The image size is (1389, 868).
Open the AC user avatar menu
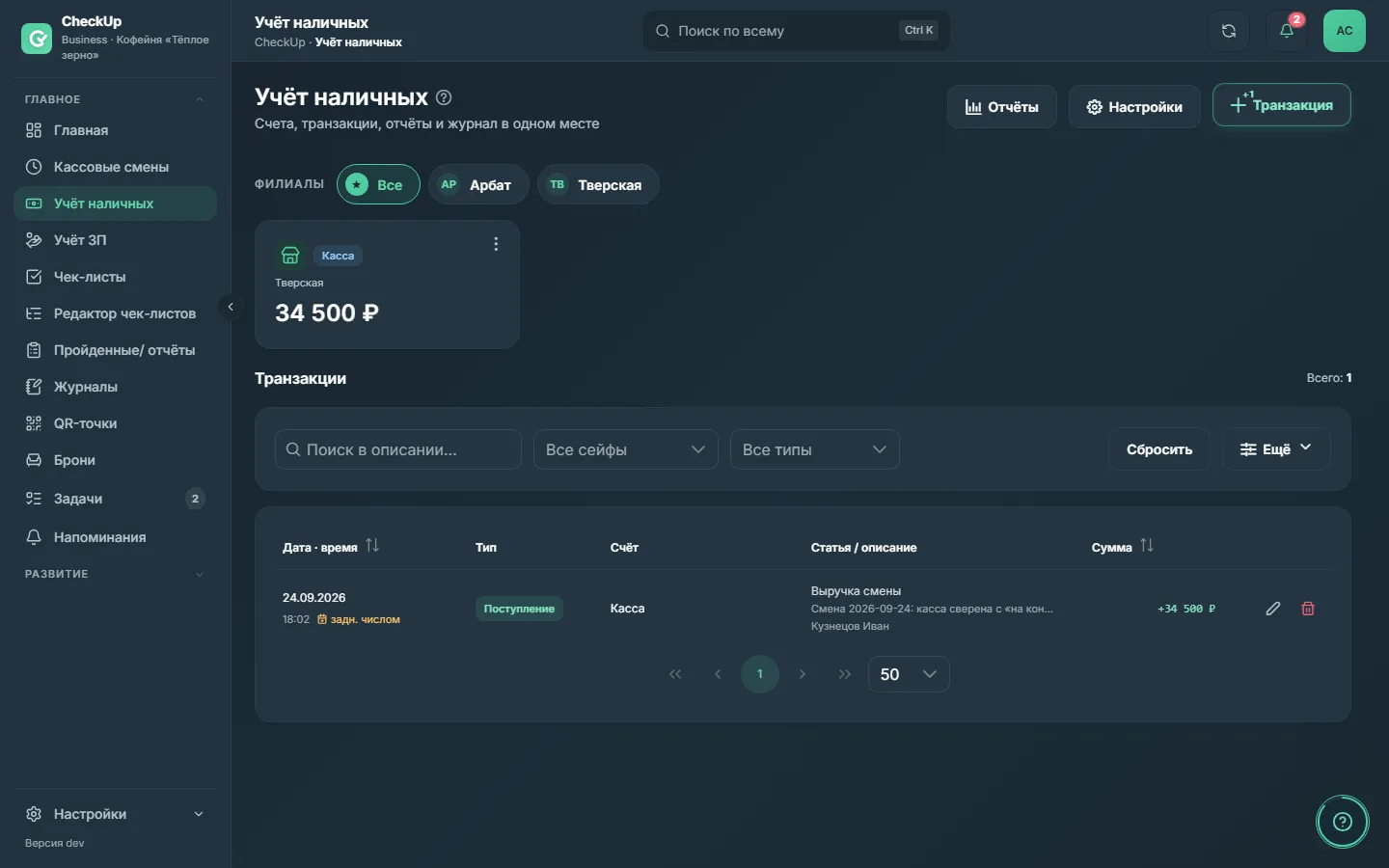tap(1345, 31)
